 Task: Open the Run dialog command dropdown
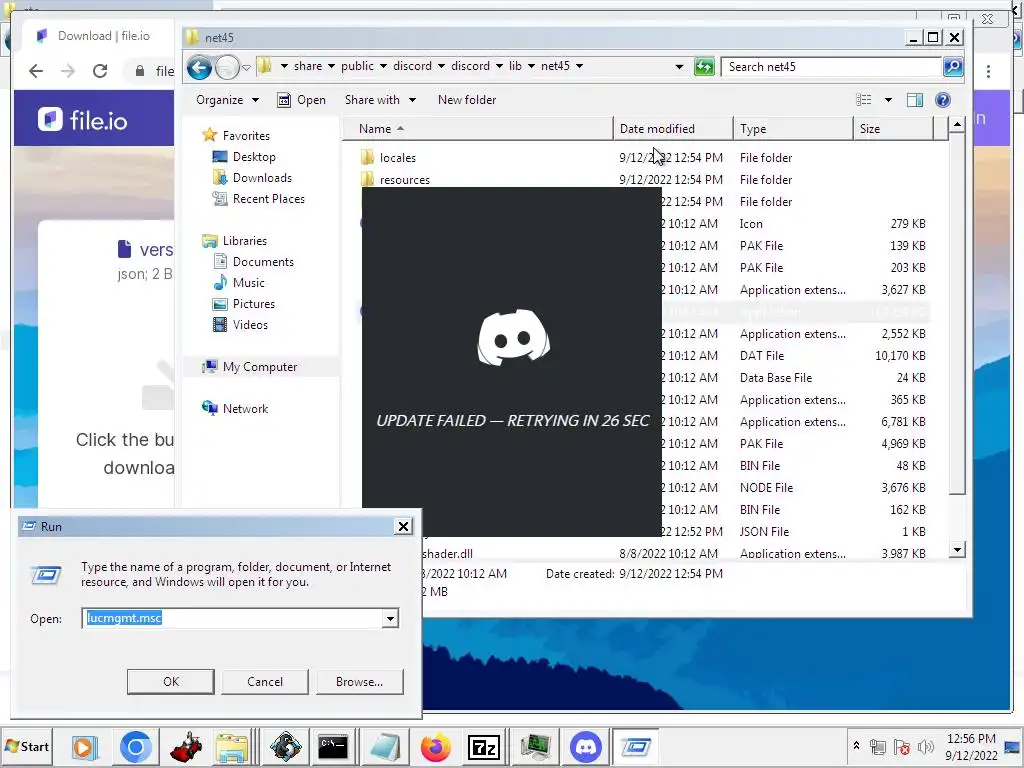(390, 618)
